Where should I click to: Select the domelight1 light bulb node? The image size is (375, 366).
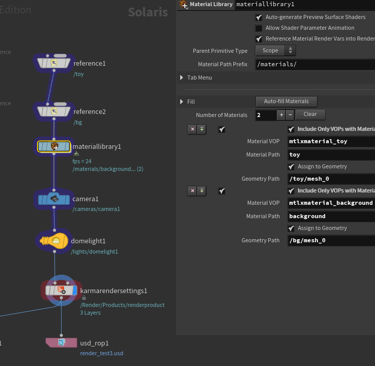(x=54, y=241)
